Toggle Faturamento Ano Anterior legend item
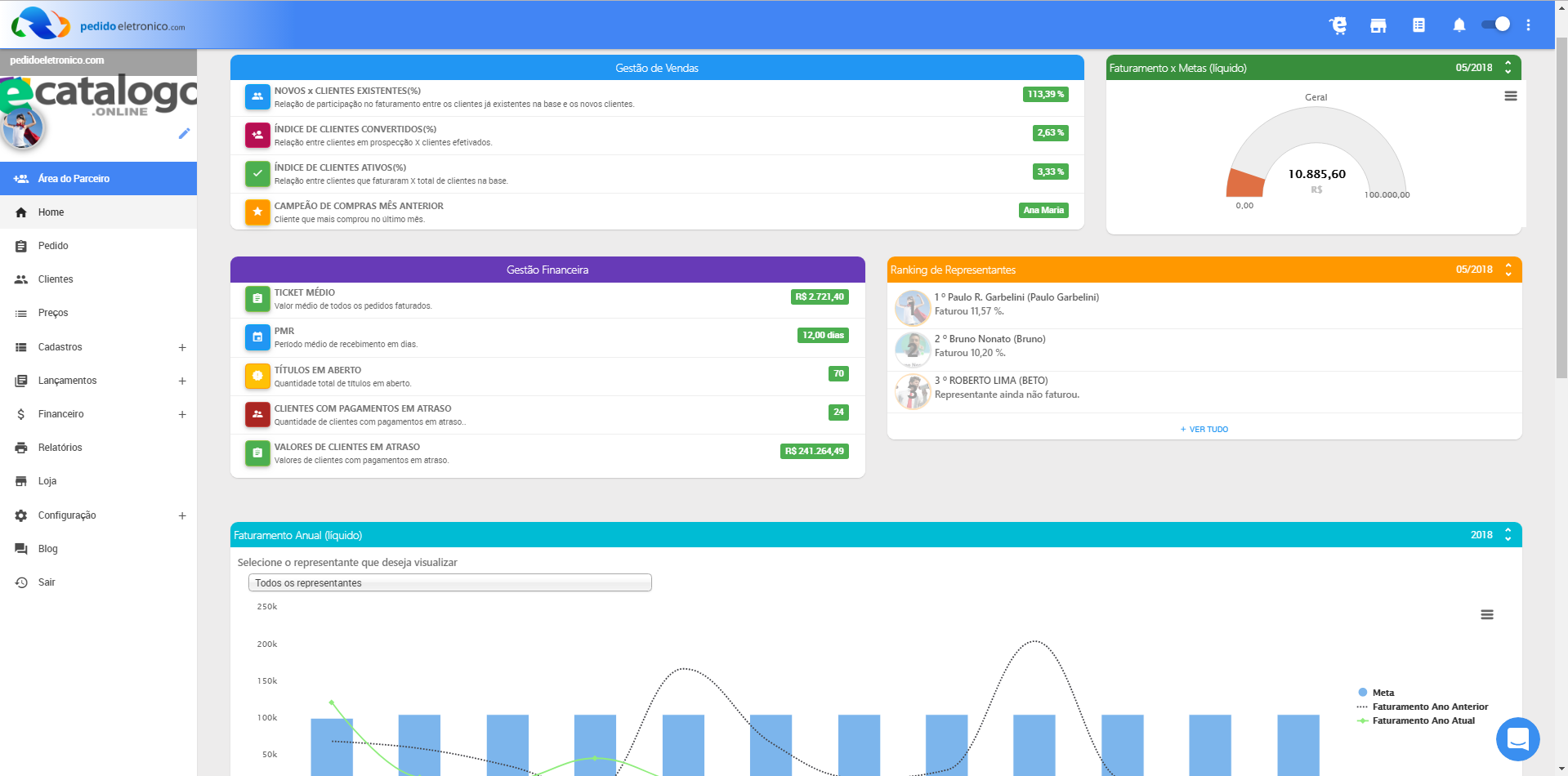 tap(1423, 707)
